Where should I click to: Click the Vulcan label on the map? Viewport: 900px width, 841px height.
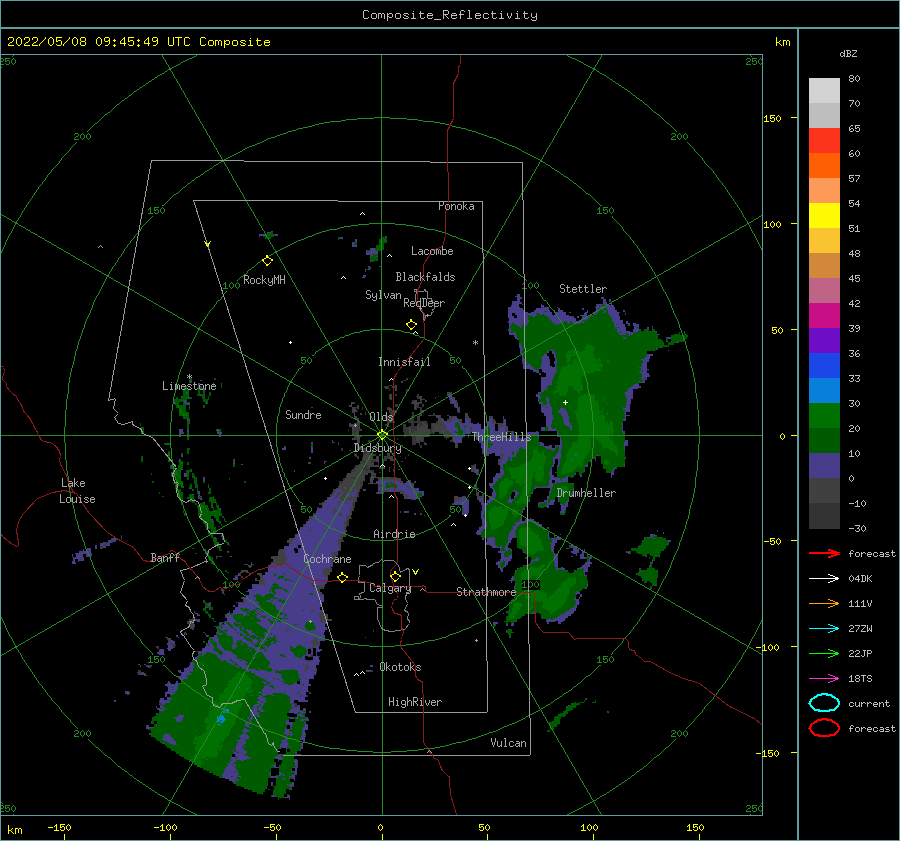(509, 743)
